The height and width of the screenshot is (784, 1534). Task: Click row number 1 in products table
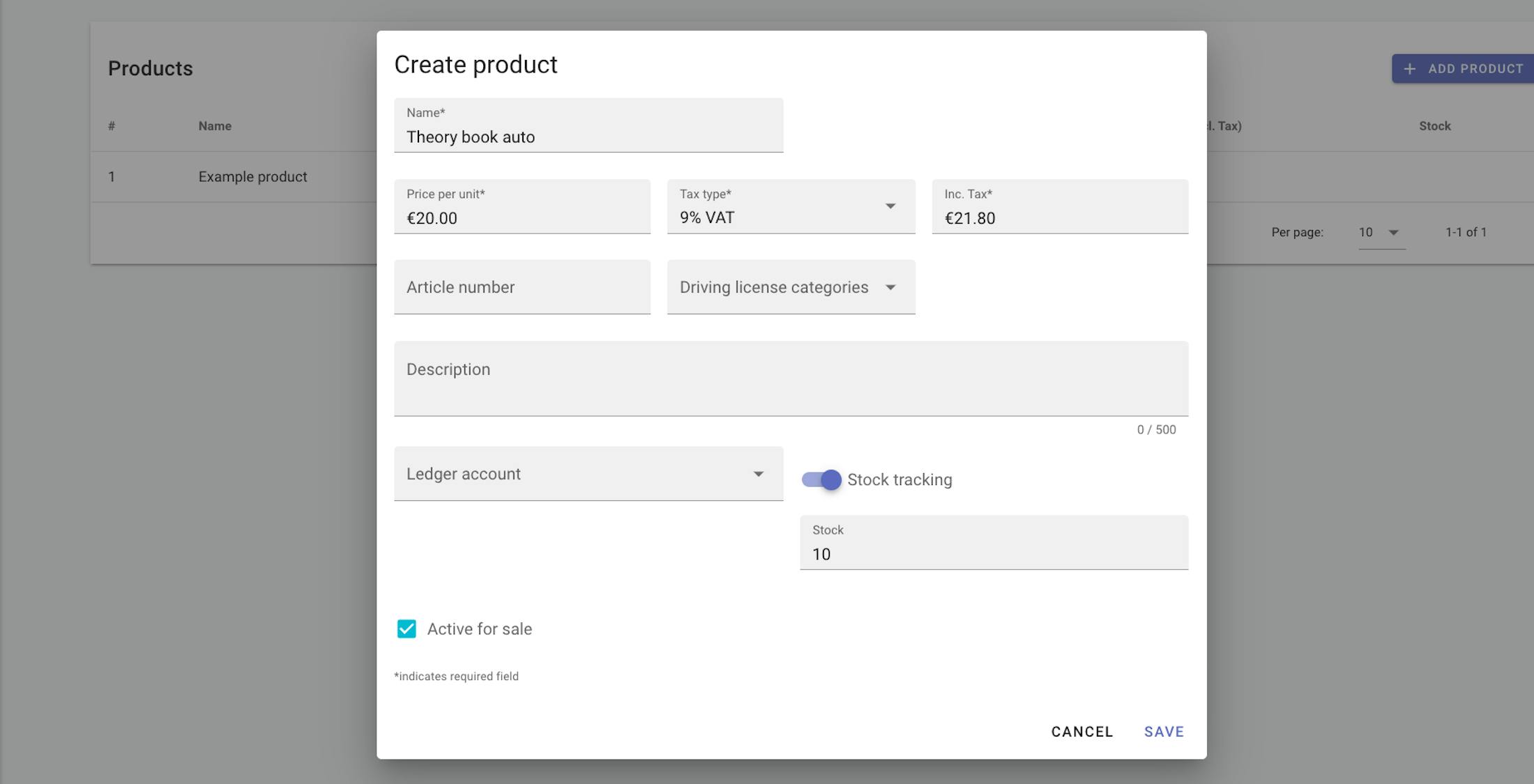pyautogui.click(x=112, y=177)
